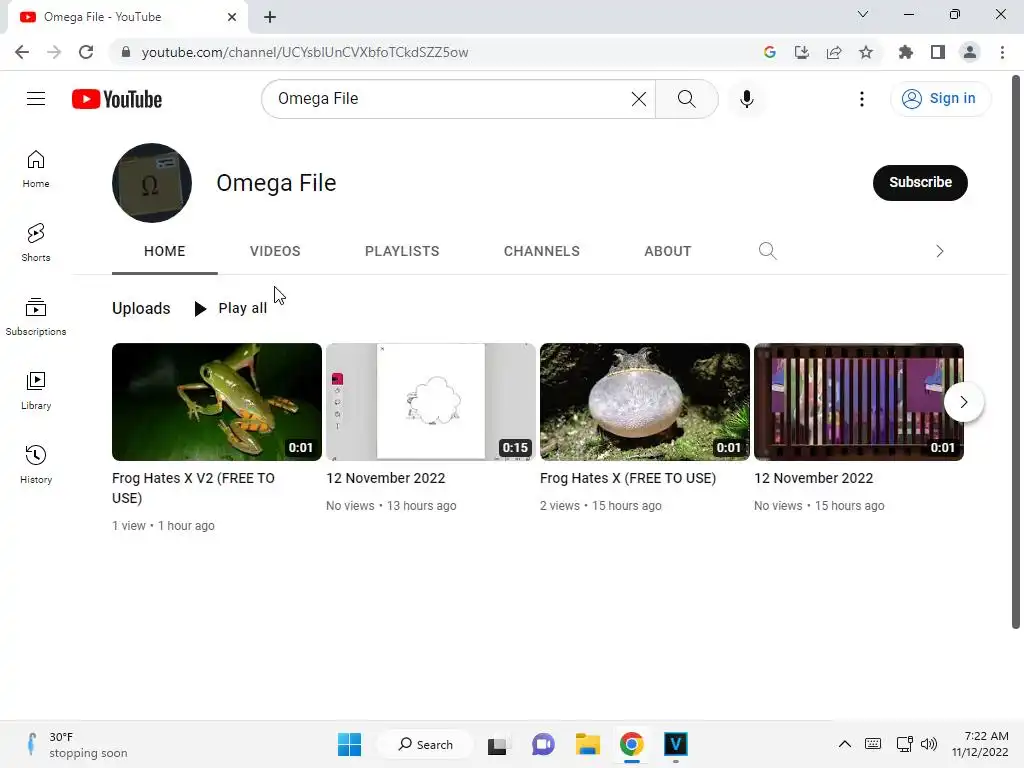Open File Explorer from the taskbar
This screenshot has height=768, width=1024.
click(588, 744)
